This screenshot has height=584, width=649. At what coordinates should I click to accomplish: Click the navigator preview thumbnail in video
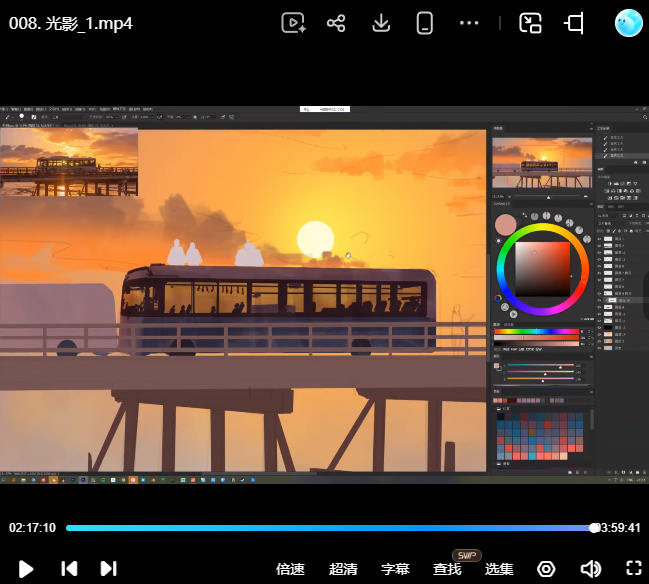coord(542,163)
